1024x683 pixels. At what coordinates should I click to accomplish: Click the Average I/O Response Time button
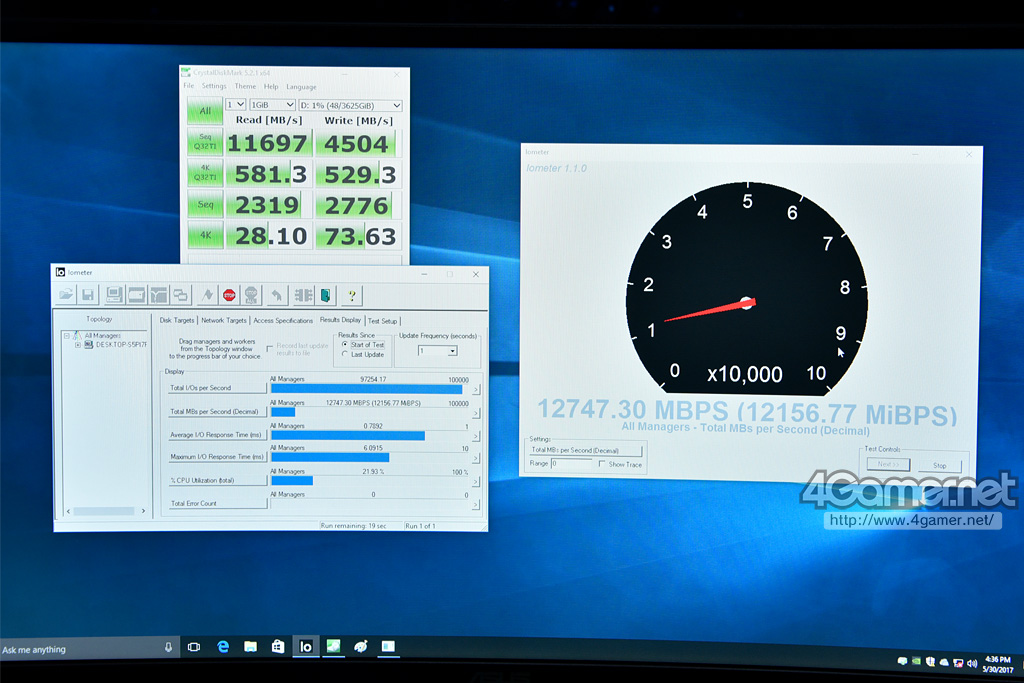(217, 435)
